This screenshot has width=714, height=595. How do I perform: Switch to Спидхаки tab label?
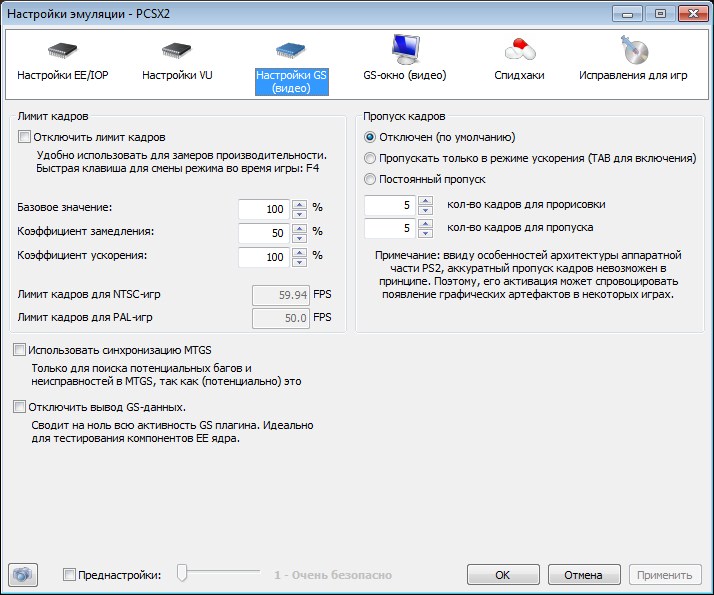(x=519, y=75)
